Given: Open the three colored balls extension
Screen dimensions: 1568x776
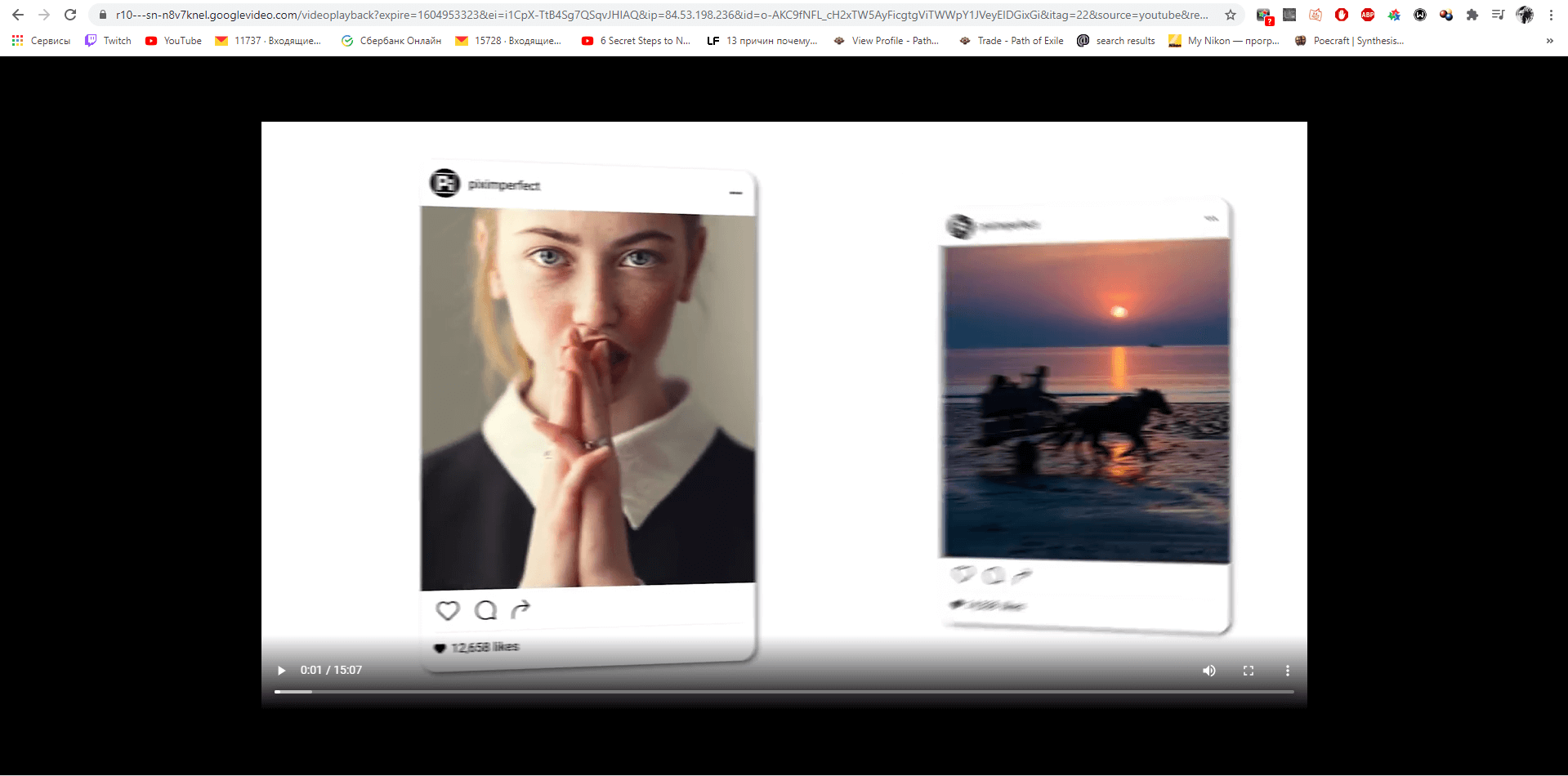Looking at the screenshot, I should (1446, 15).
